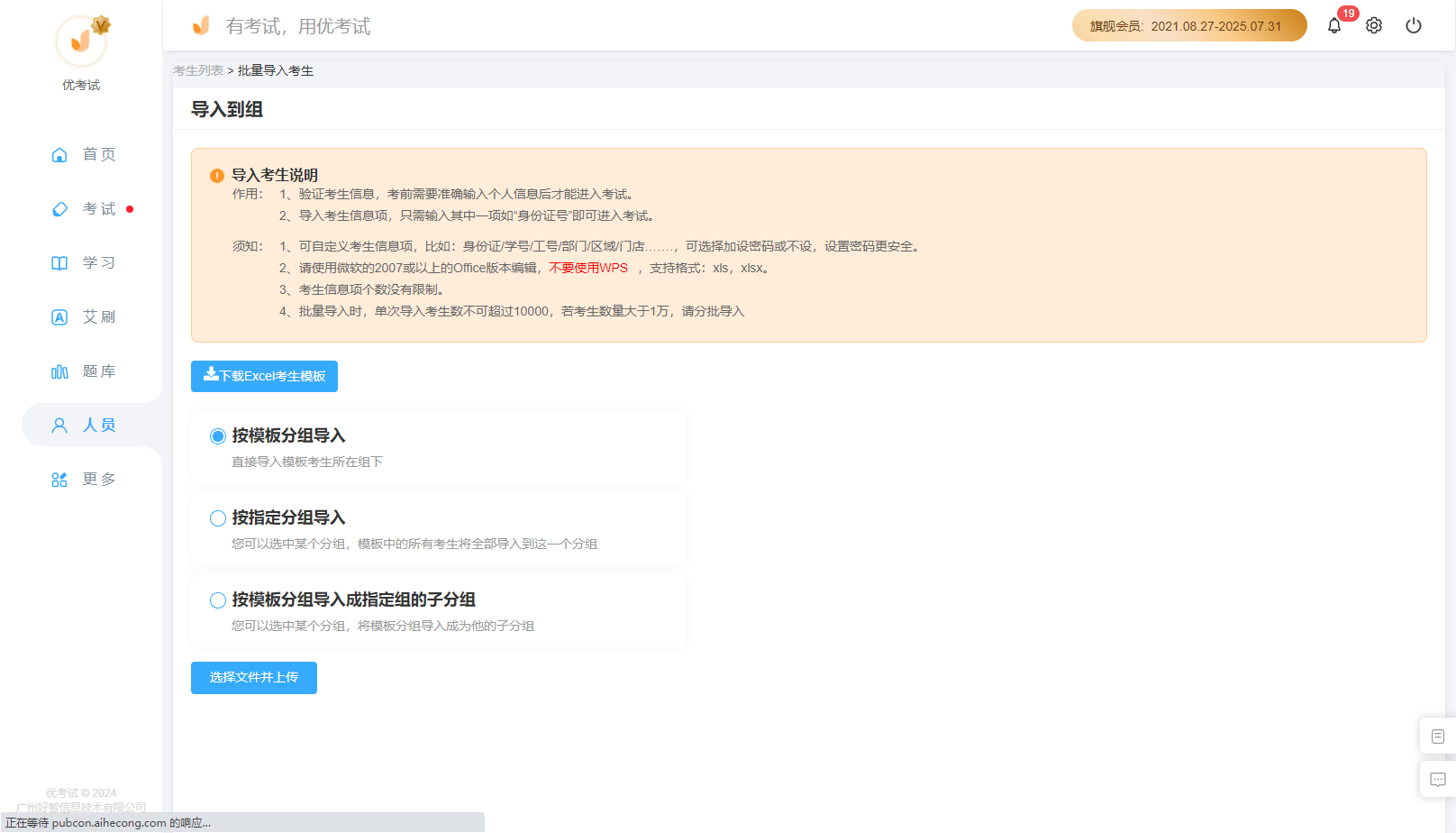Click the 直接导入模板考生所在组下 description

307,462
